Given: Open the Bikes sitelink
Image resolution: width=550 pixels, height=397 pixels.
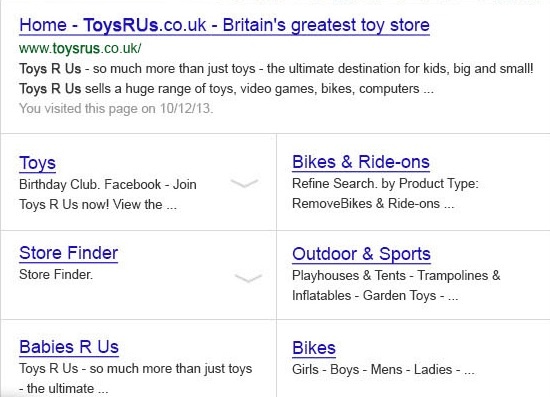Looking at the screenshot, I should (x=314, y=348).
